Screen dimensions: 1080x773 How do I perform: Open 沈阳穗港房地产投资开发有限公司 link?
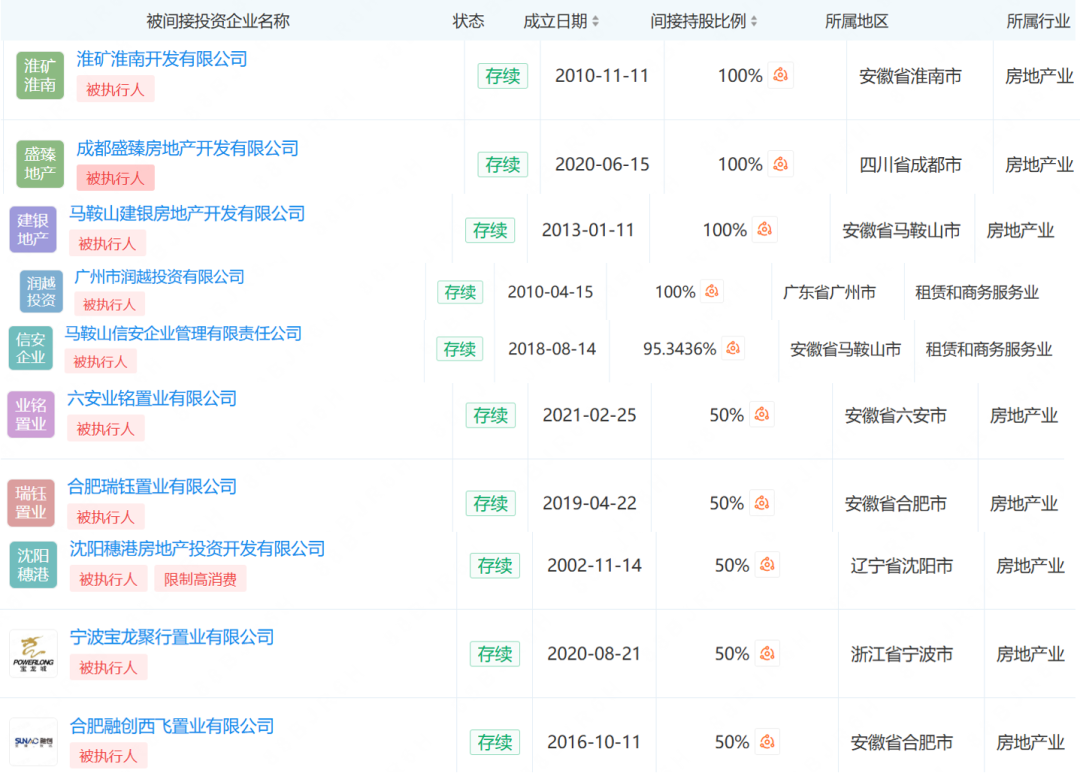point(197,548)
